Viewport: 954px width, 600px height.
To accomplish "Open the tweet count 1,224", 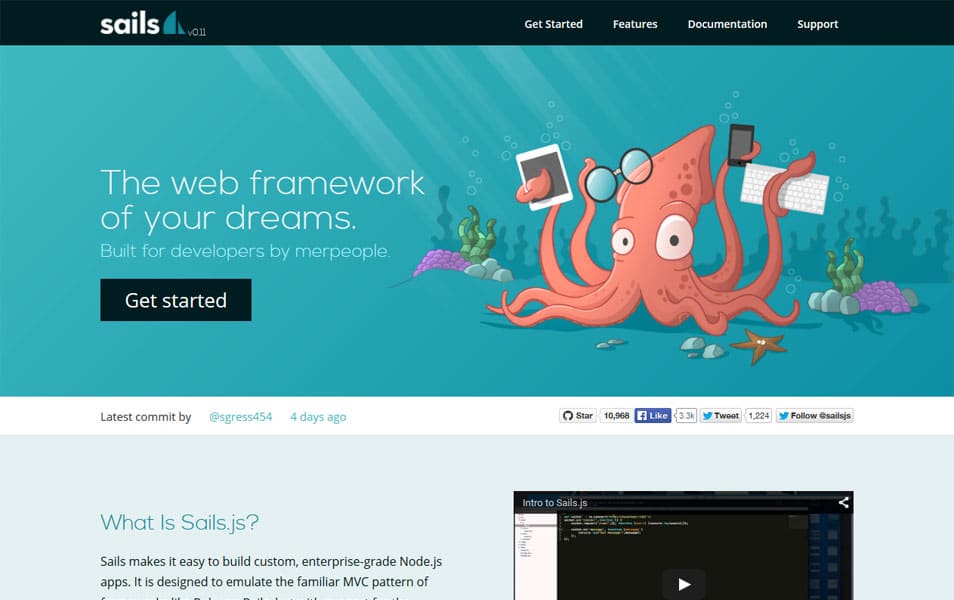I will click(759, 416).
